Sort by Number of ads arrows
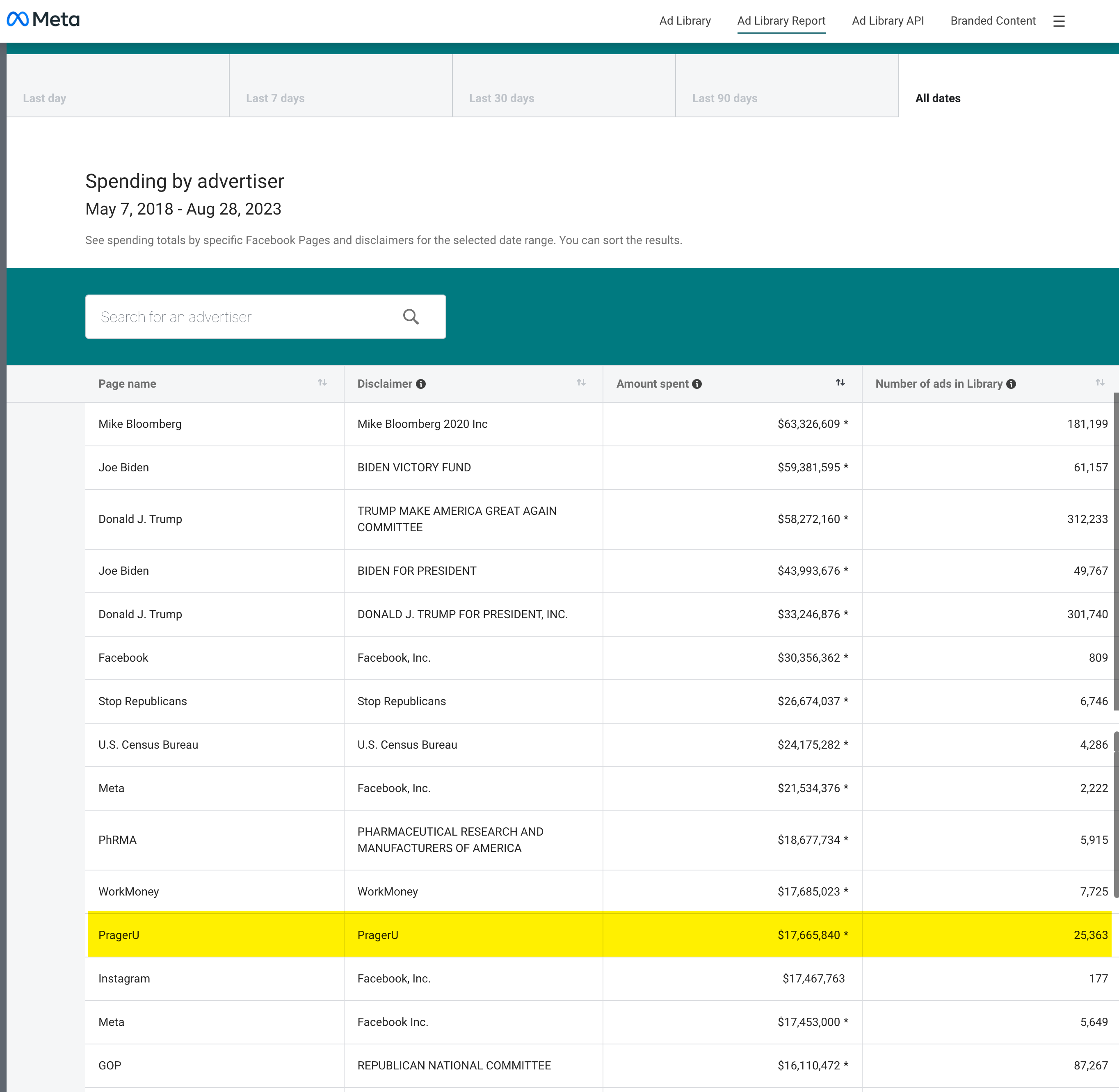 tap(1099, 383)
